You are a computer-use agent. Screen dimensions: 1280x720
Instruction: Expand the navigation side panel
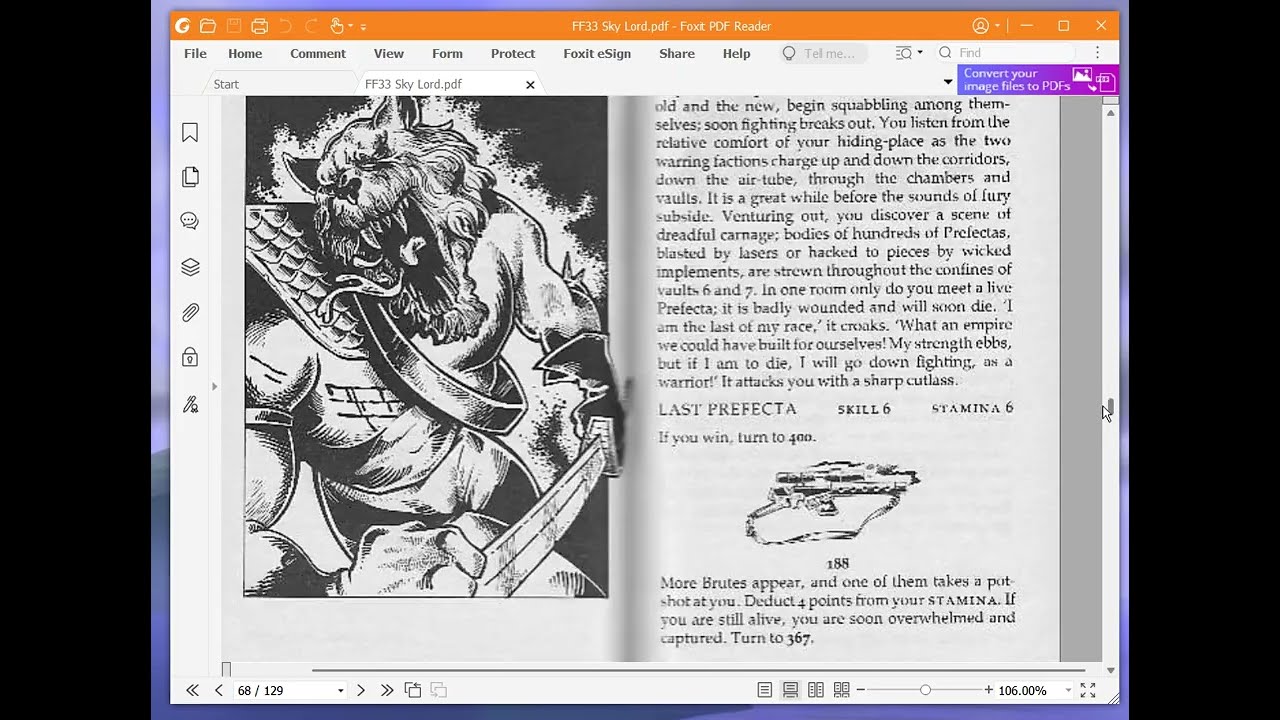pos(214,386)
